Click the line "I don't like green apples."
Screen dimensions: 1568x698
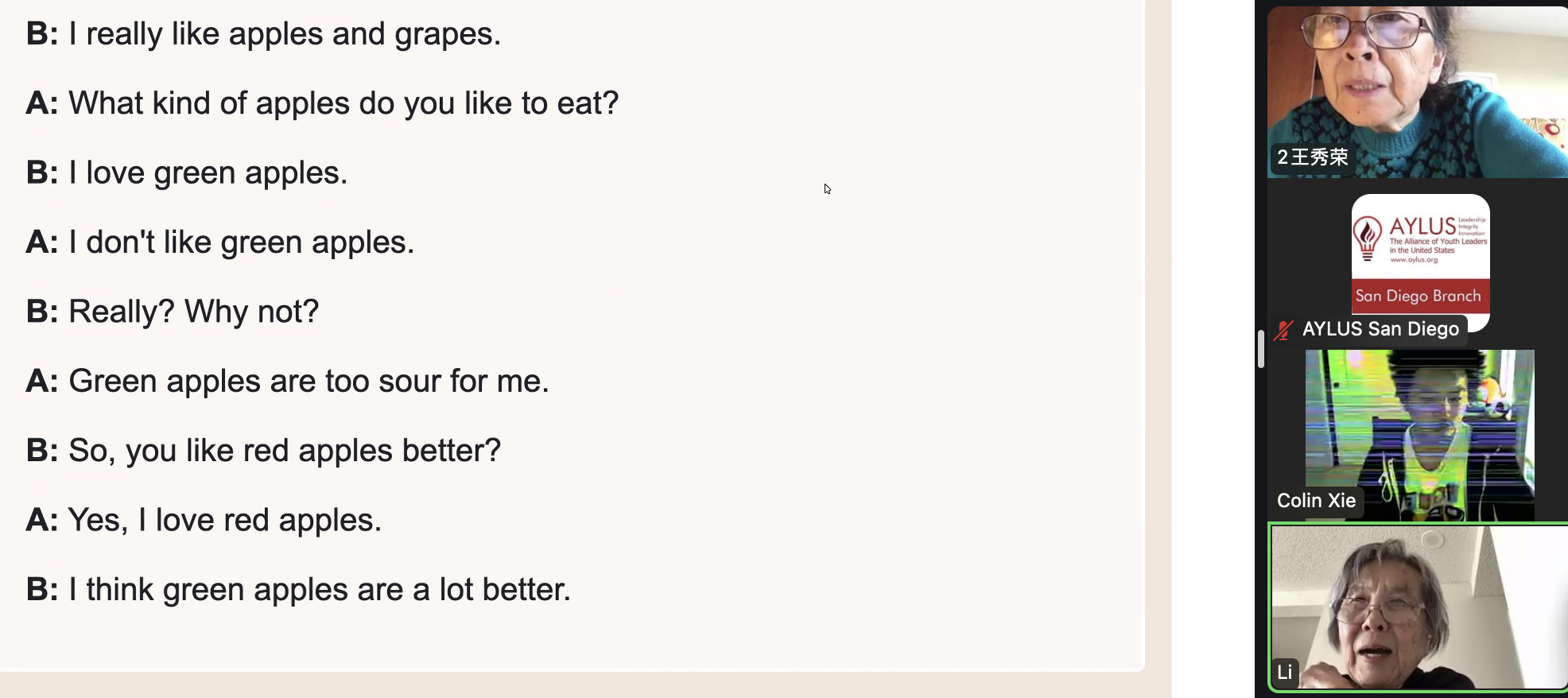coord(242,242)
